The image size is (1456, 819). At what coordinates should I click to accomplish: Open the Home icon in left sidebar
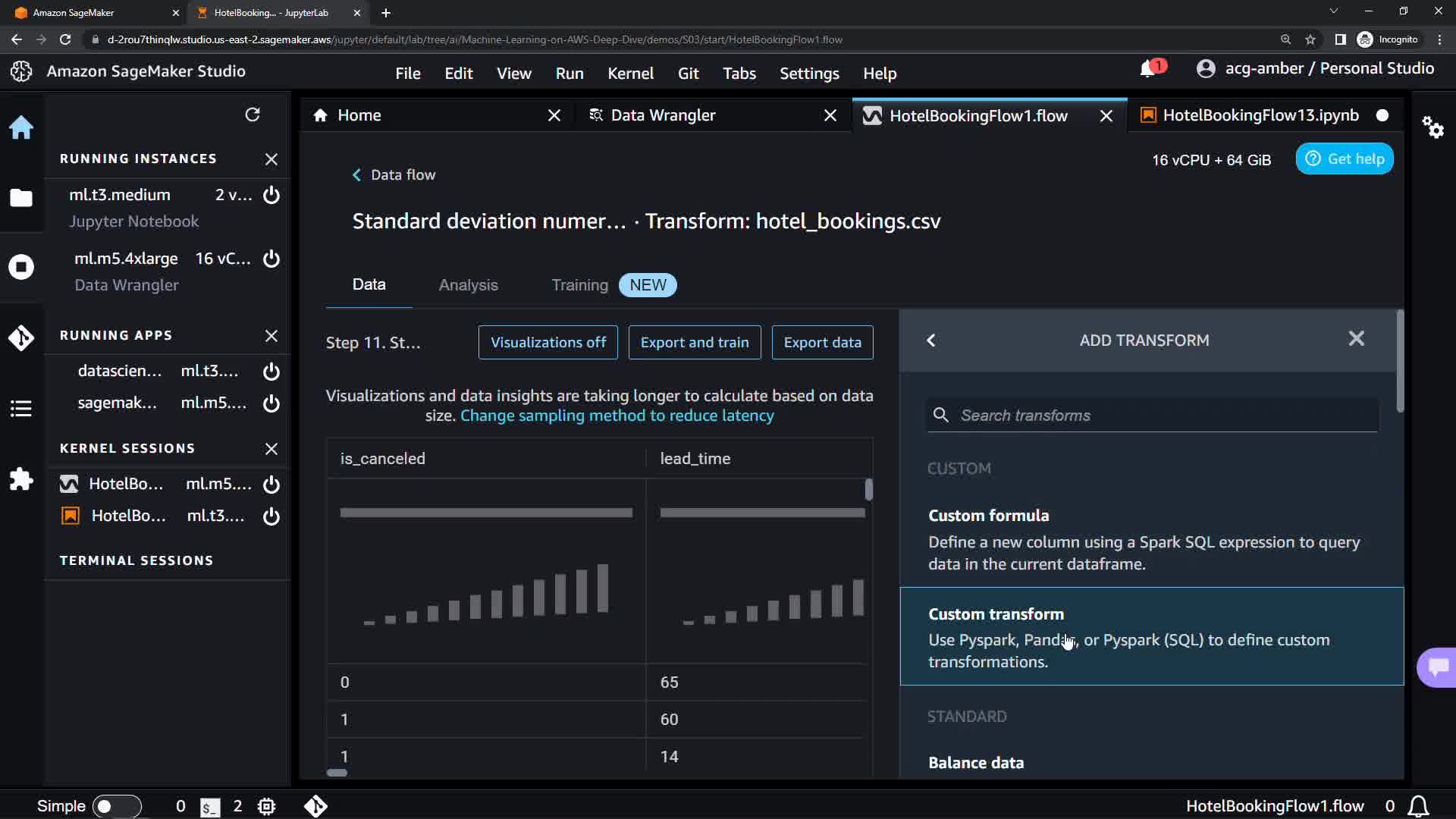[21, 127]
